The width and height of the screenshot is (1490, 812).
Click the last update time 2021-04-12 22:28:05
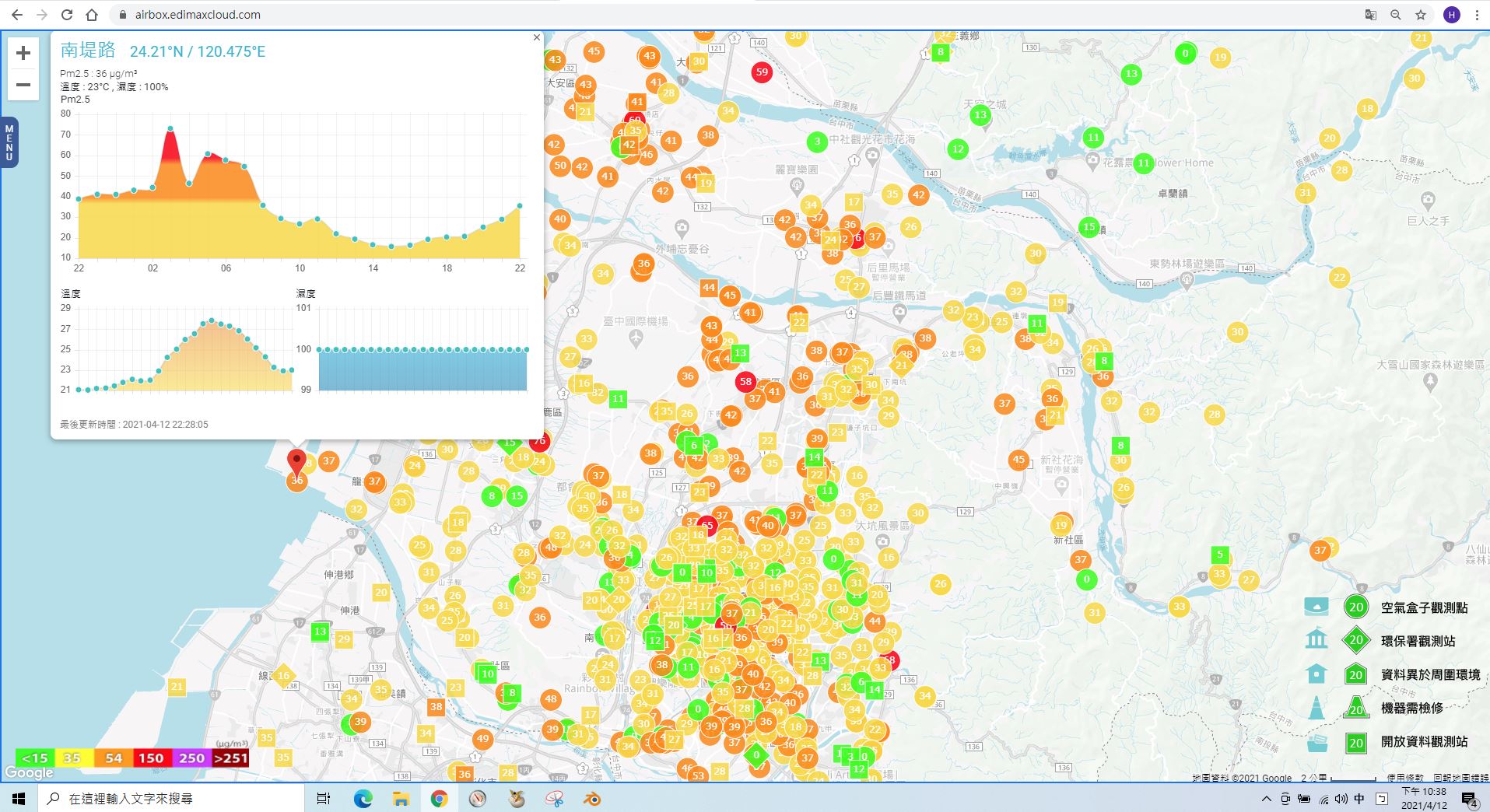pos(165,425)
